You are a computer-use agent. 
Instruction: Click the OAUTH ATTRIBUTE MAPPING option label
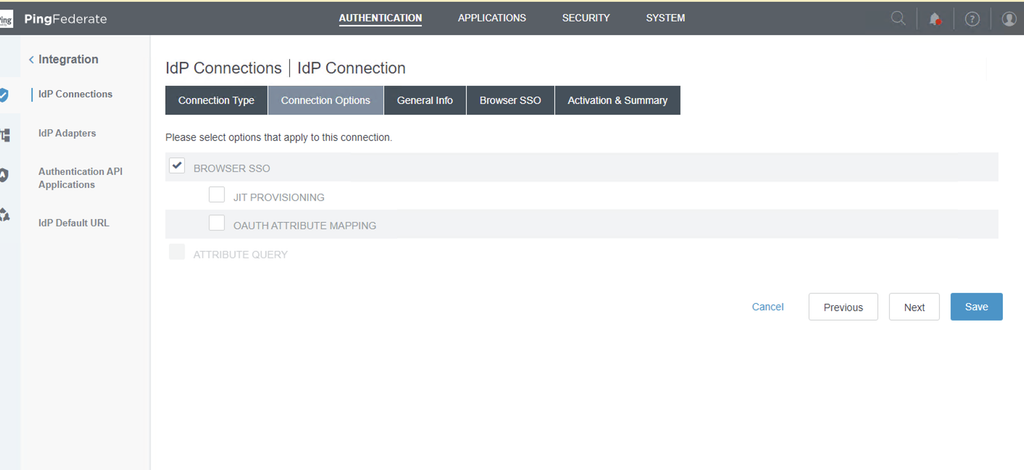(305, 226)
